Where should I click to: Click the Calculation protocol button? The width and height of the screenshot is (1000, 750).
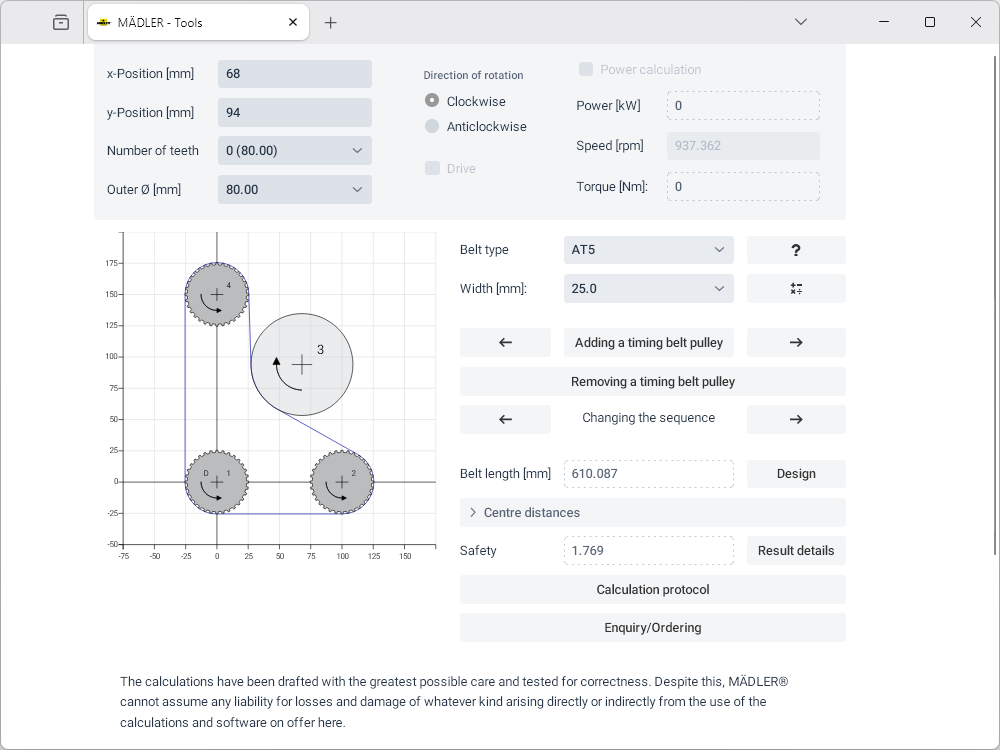[x=652, y=589]
